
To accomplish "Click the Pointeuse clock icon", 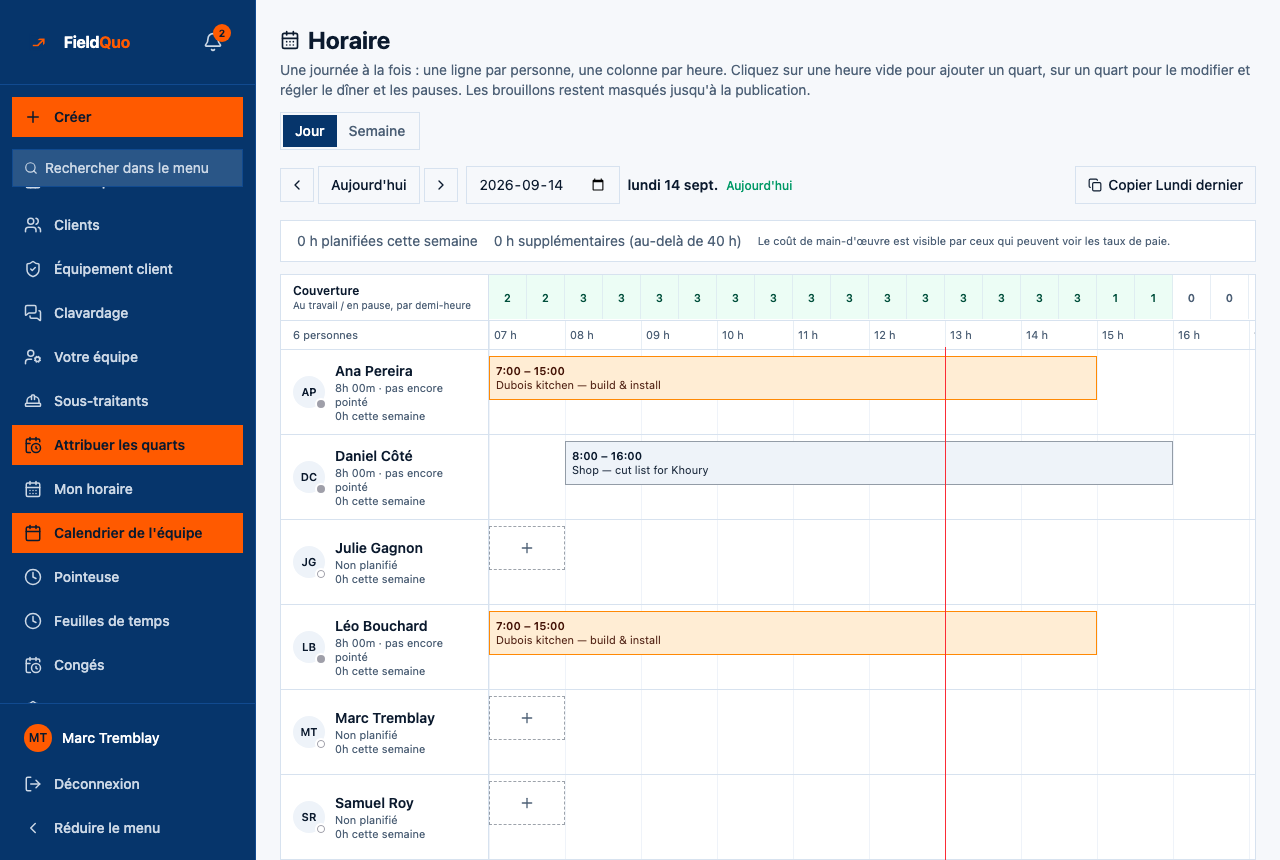I will pos(33,577).
